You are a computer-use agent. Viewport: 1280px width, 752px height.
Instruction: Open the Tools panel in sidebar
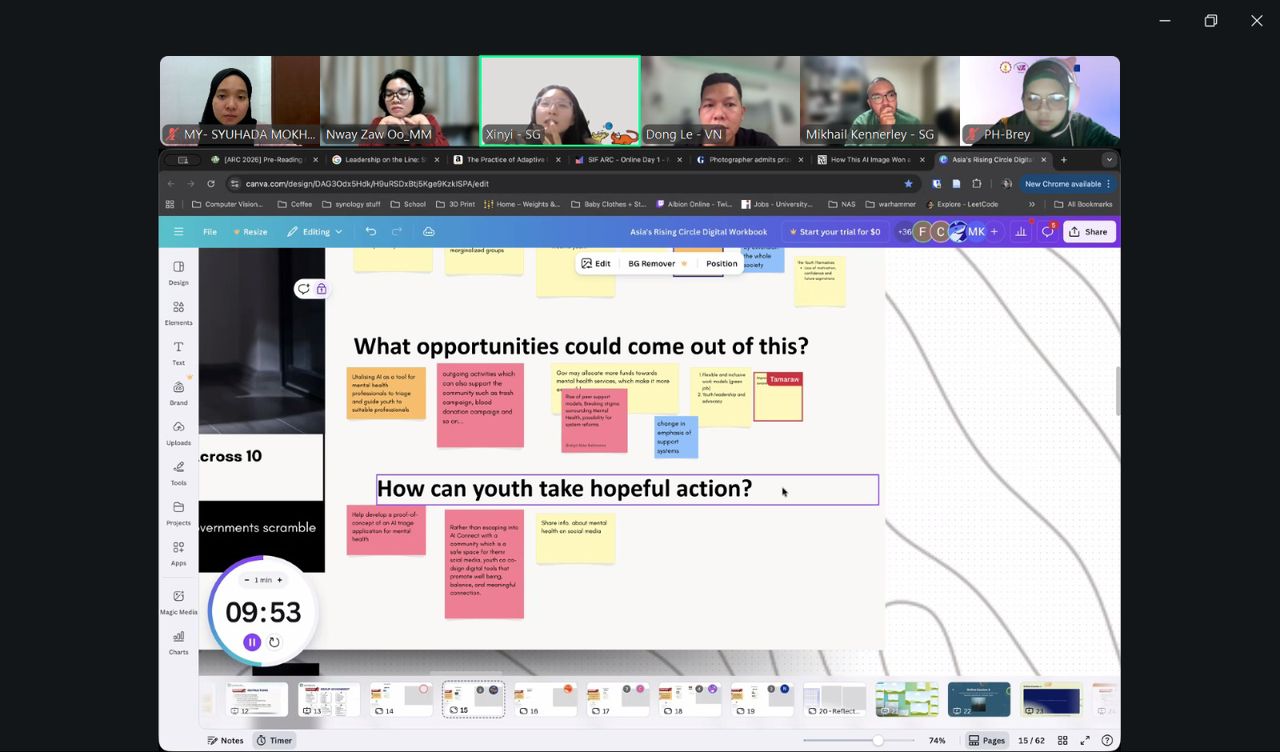[x=178, y=472]
